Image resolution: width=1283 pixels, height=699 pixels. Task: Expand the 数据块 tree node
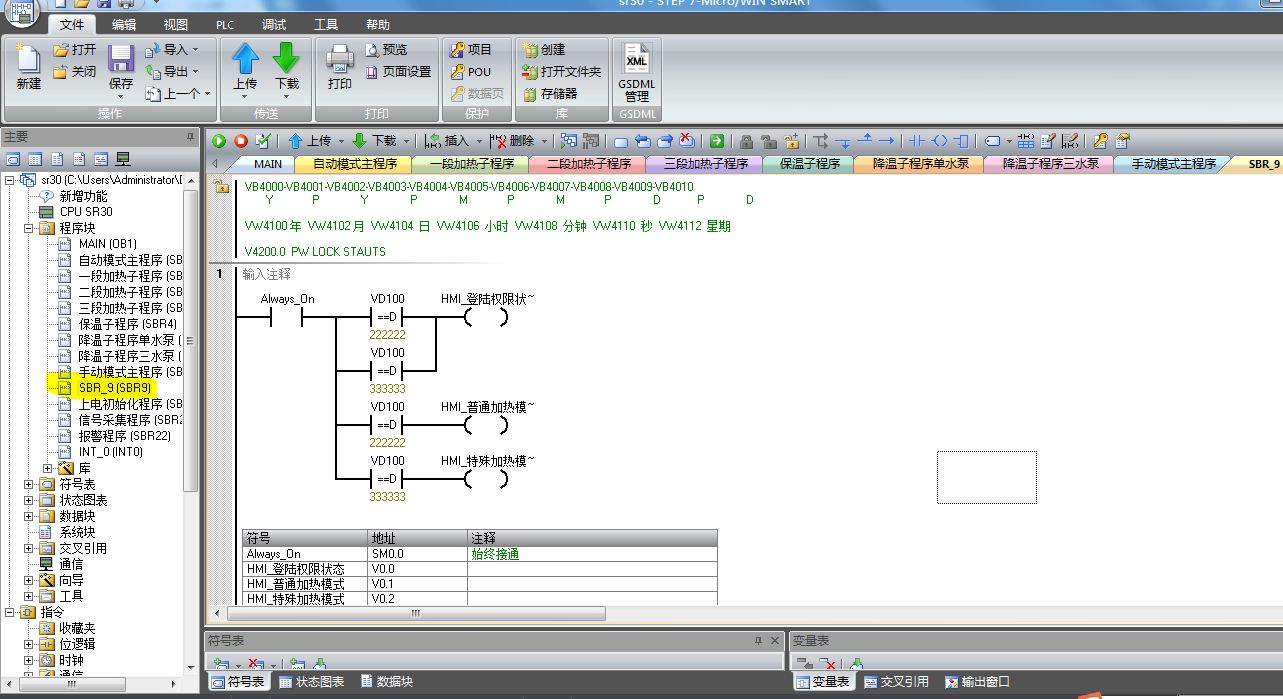(29, 516)
